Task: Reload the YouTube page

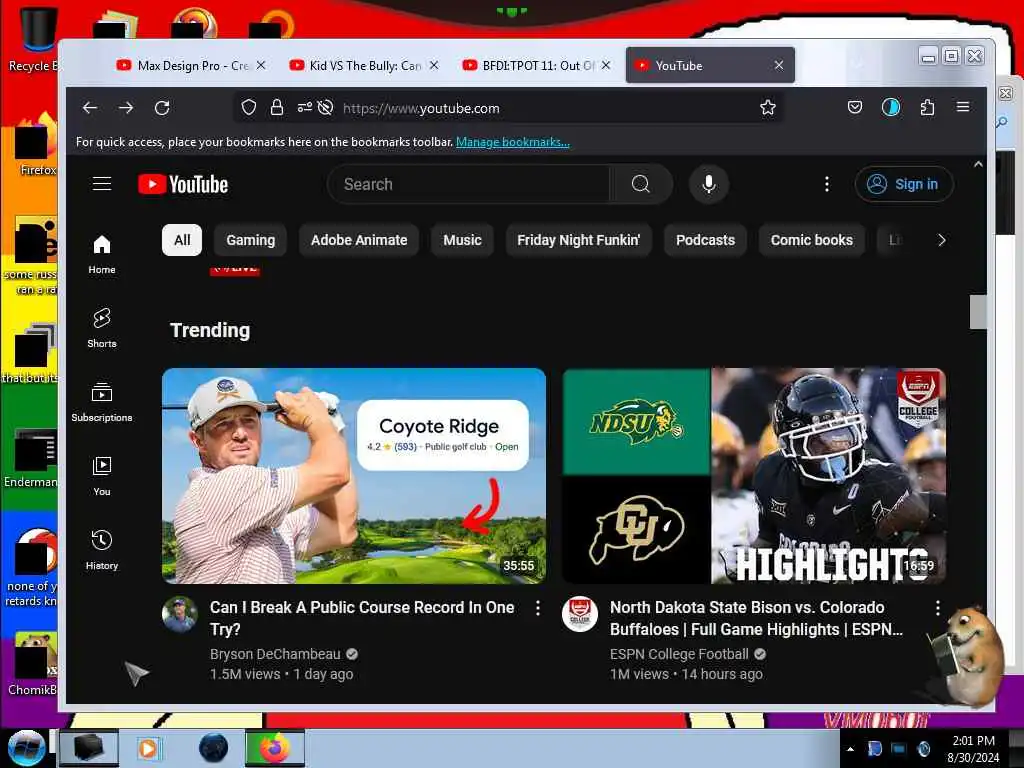Action: [x=162, y=108]
